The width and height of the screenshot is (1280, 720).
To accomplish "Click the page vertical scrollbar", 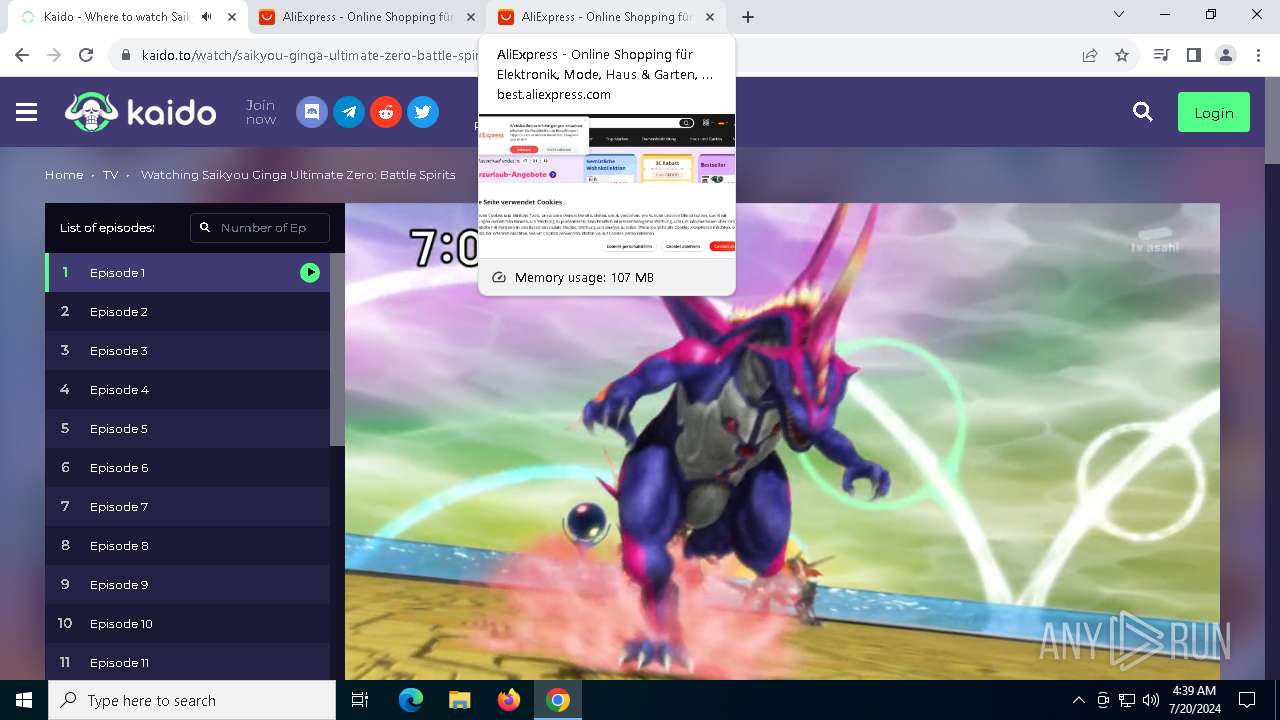I will pos(1272,120).
